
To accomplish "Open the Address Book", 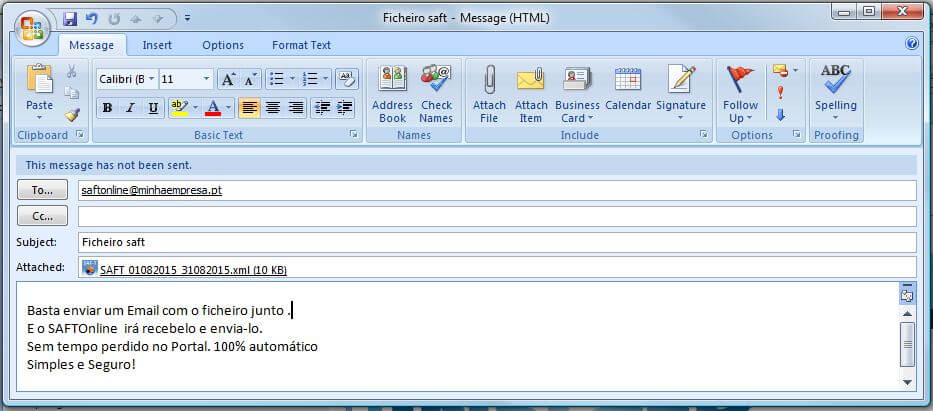I will click(392, 93).
